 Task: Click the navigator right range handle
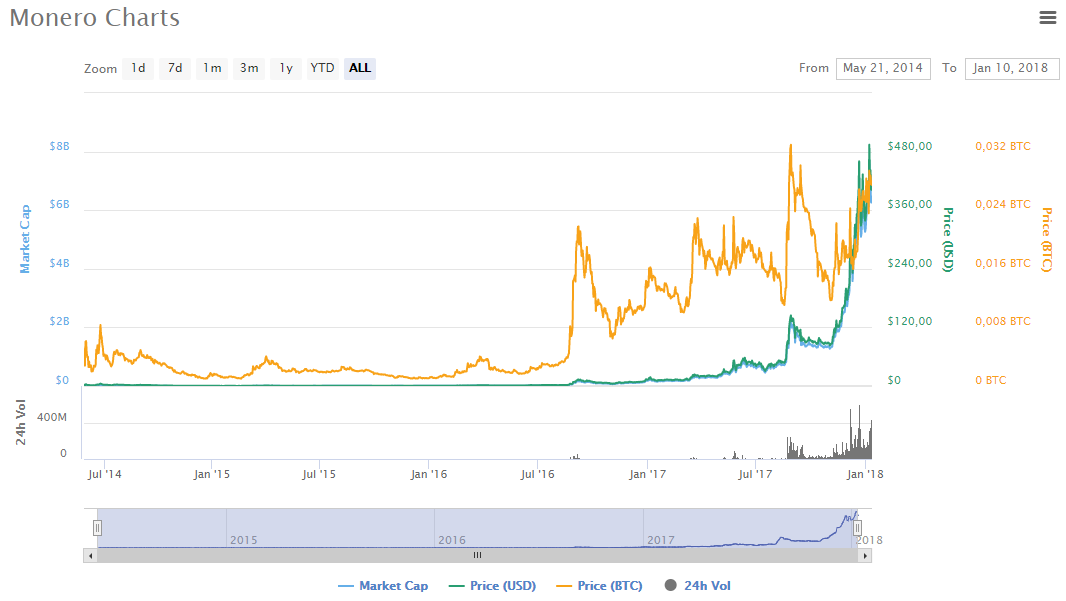pos(857,528)
